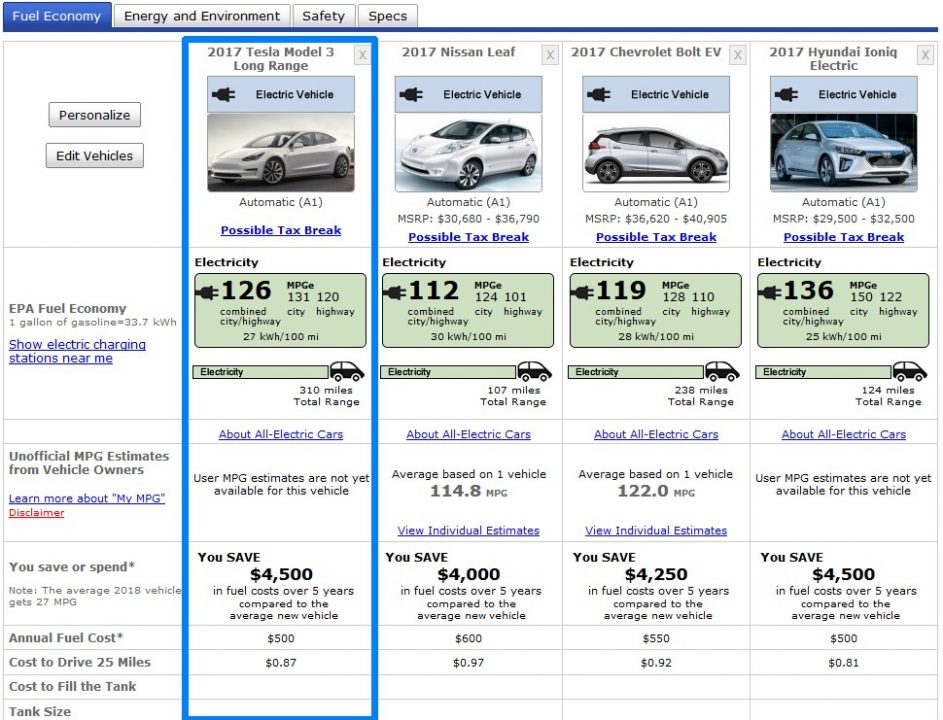Open About All-Electric Cars under Chevrolet Bolt
This screenshot has width=943, height=720.
(656, 434)
